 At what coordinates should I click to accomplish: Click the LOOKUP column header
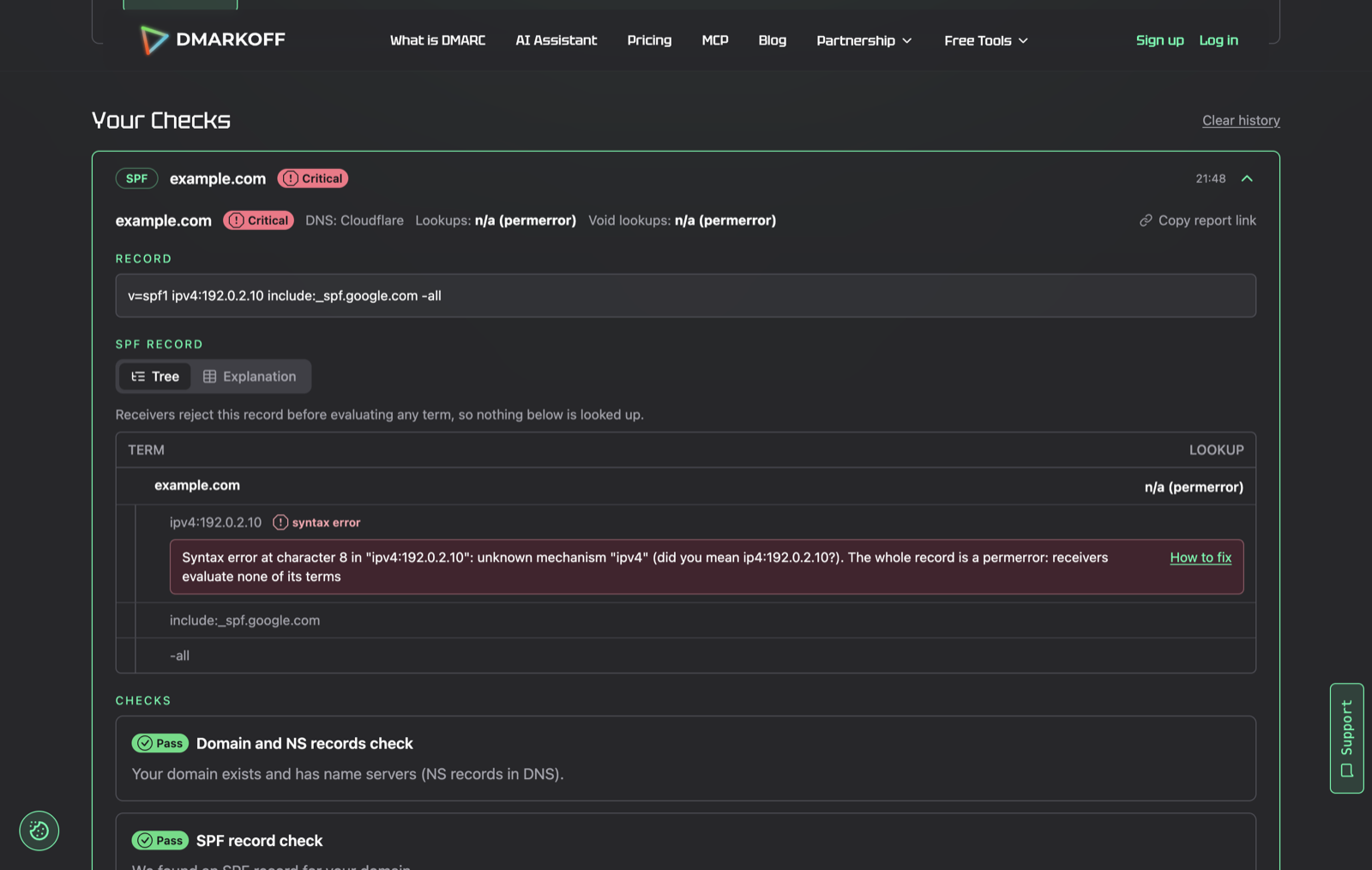point(1216,450)
